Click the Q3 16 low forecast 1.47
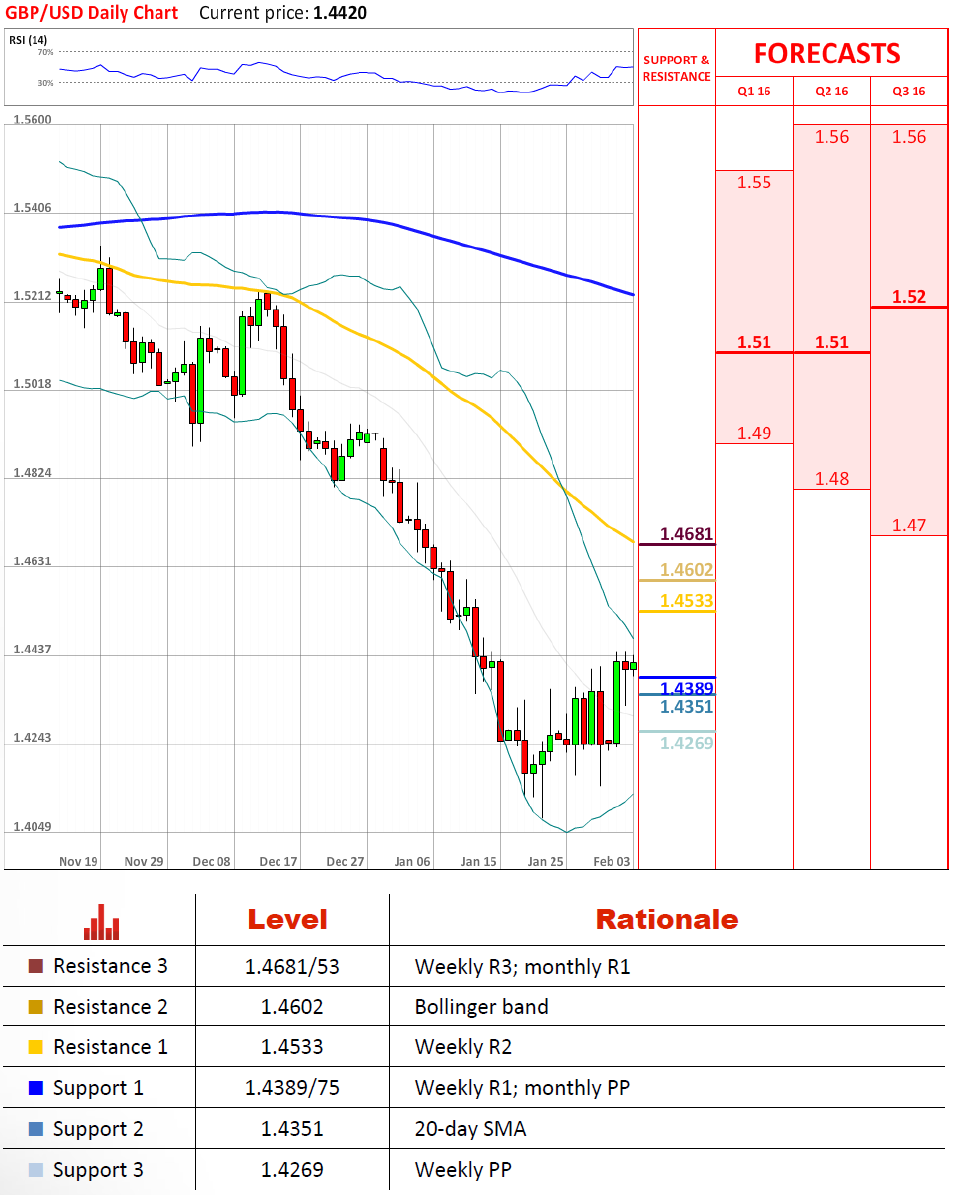The height and width of the screenshot is (1195, 953). [x=909, y=526]
